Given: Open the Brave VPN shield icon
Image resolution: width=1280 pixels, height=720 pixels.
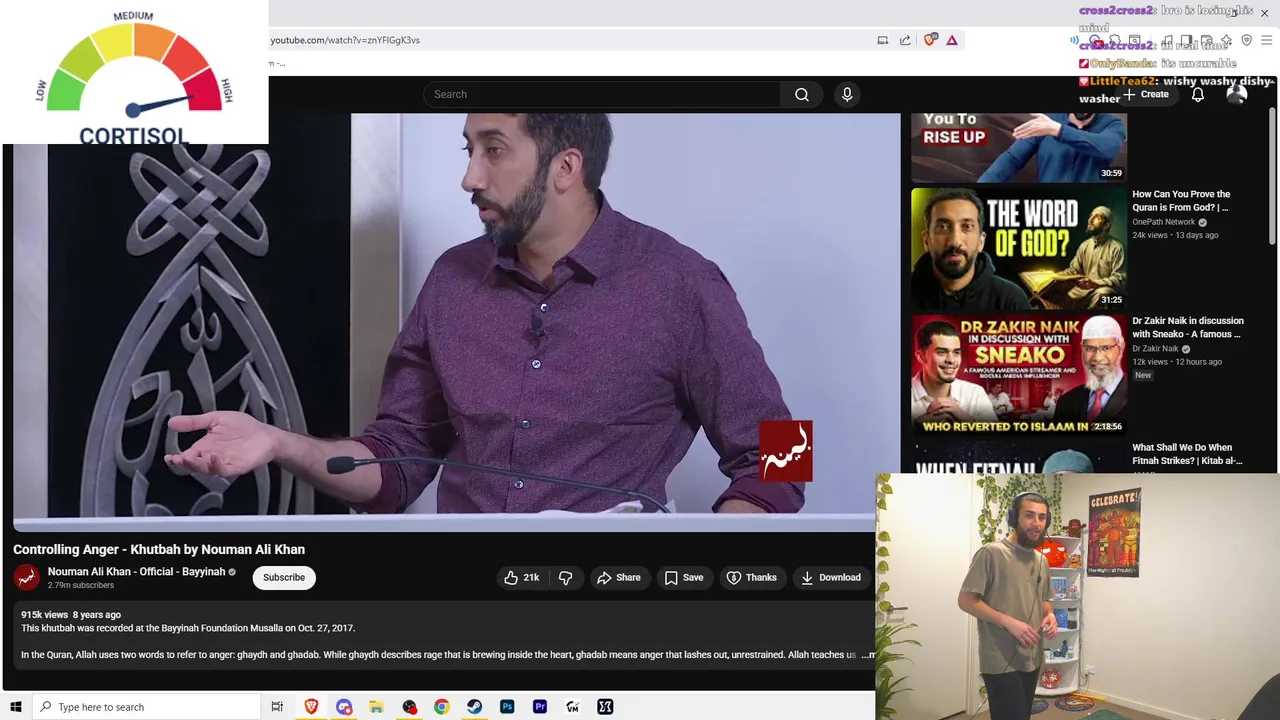Looking at the screenshot, I should point(1246,40).
